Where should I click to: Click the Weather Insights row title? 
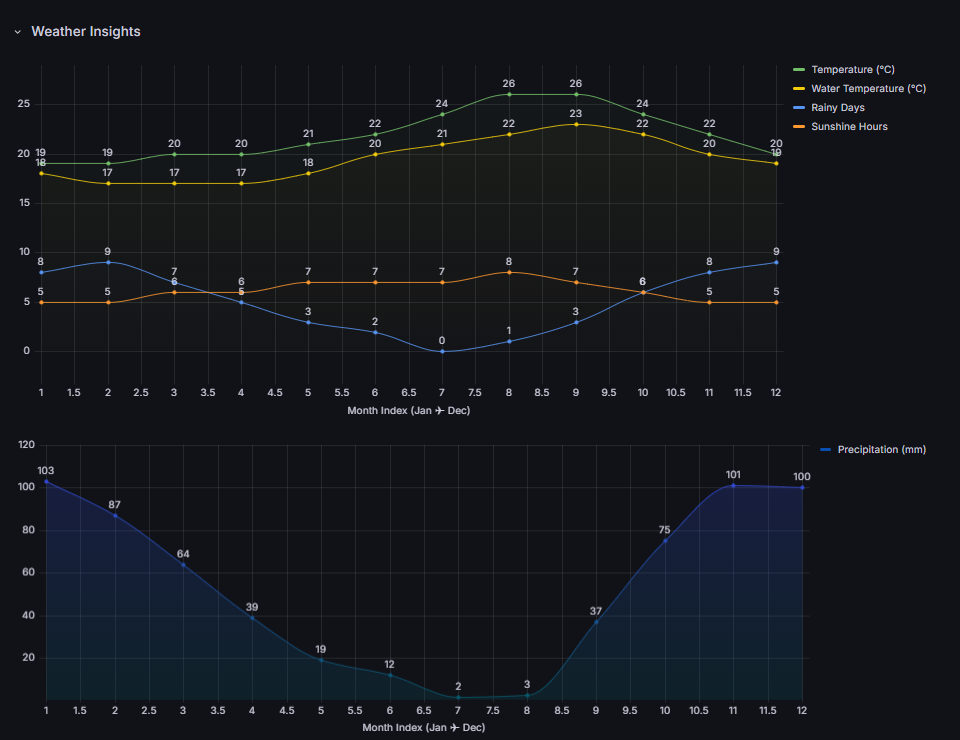[86, 32]
